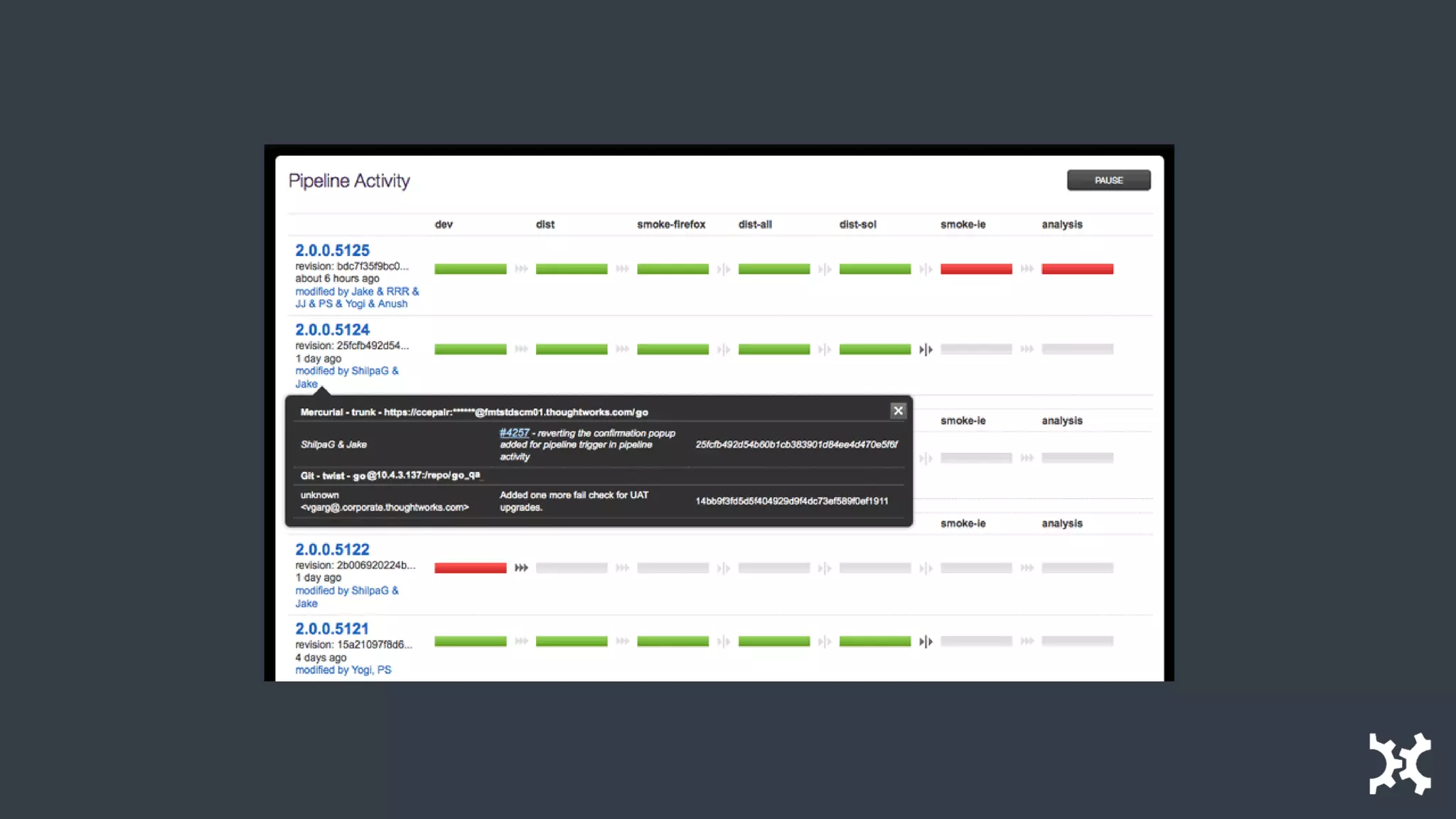1456x819 pixels.
Task: Open pipeline build 2.0.0.5122
Action: tap(332, 550)
